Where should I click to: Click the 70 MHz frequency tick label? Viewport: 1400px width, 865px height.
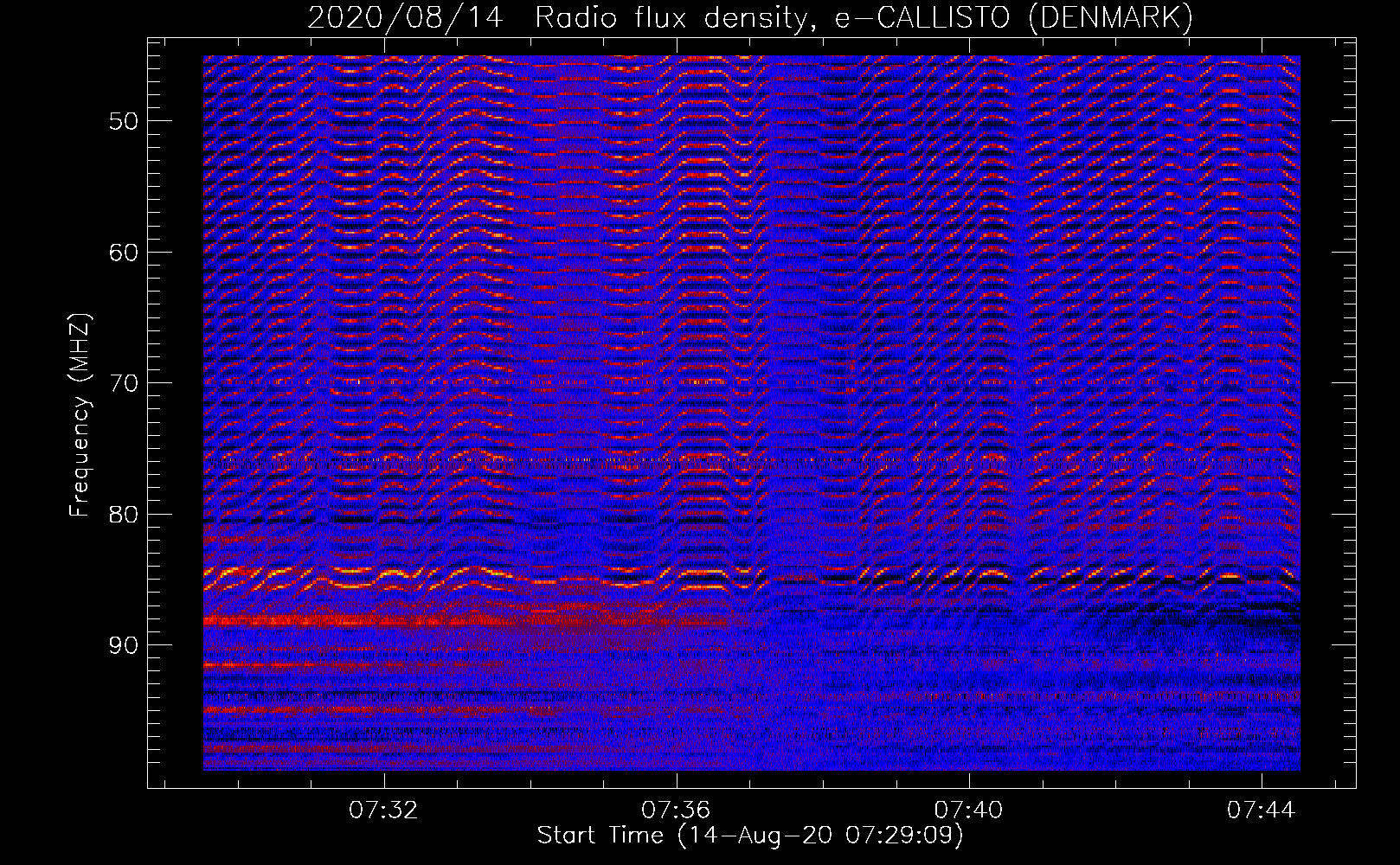tap(124, 383)
